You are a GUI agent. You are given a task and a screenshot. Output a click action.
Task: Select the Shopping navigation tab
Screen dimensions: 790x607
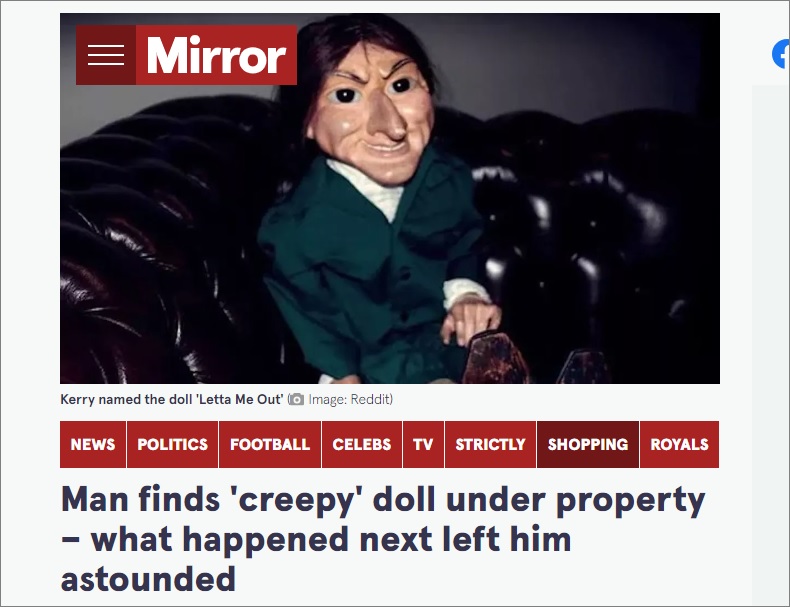[588, 444]
